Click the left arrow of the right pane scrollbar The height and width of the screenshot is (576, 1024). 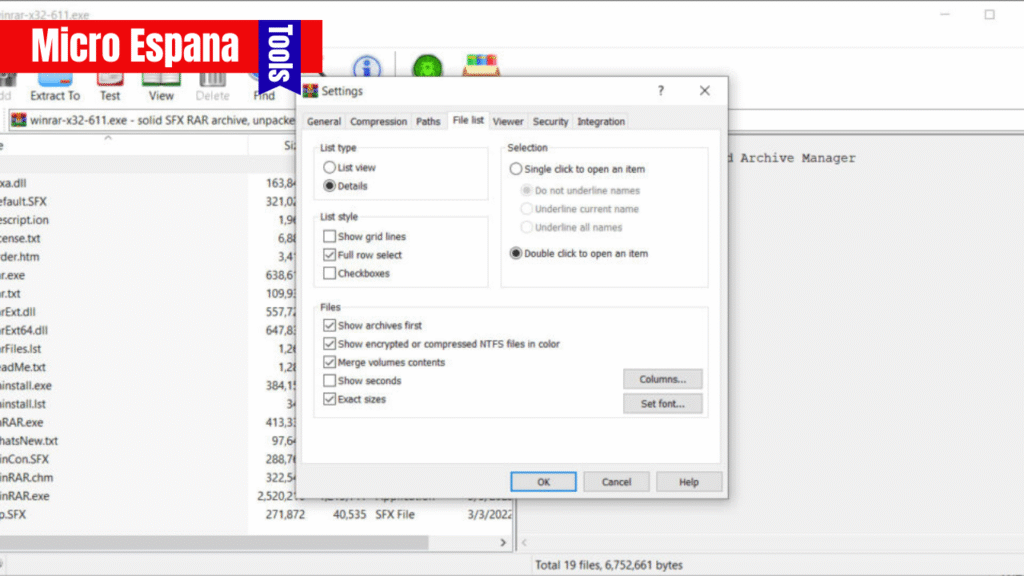[524, 542]
